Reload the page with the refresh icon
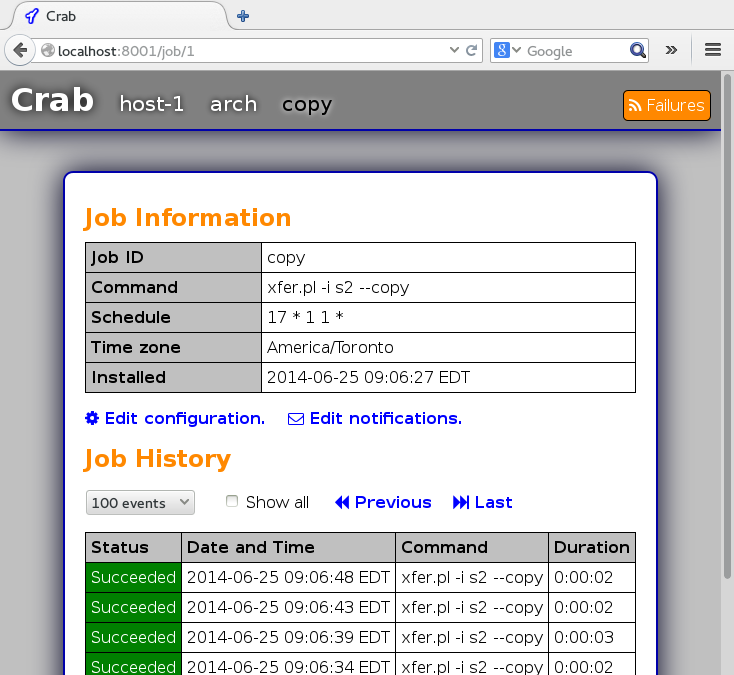 point(471,50)
